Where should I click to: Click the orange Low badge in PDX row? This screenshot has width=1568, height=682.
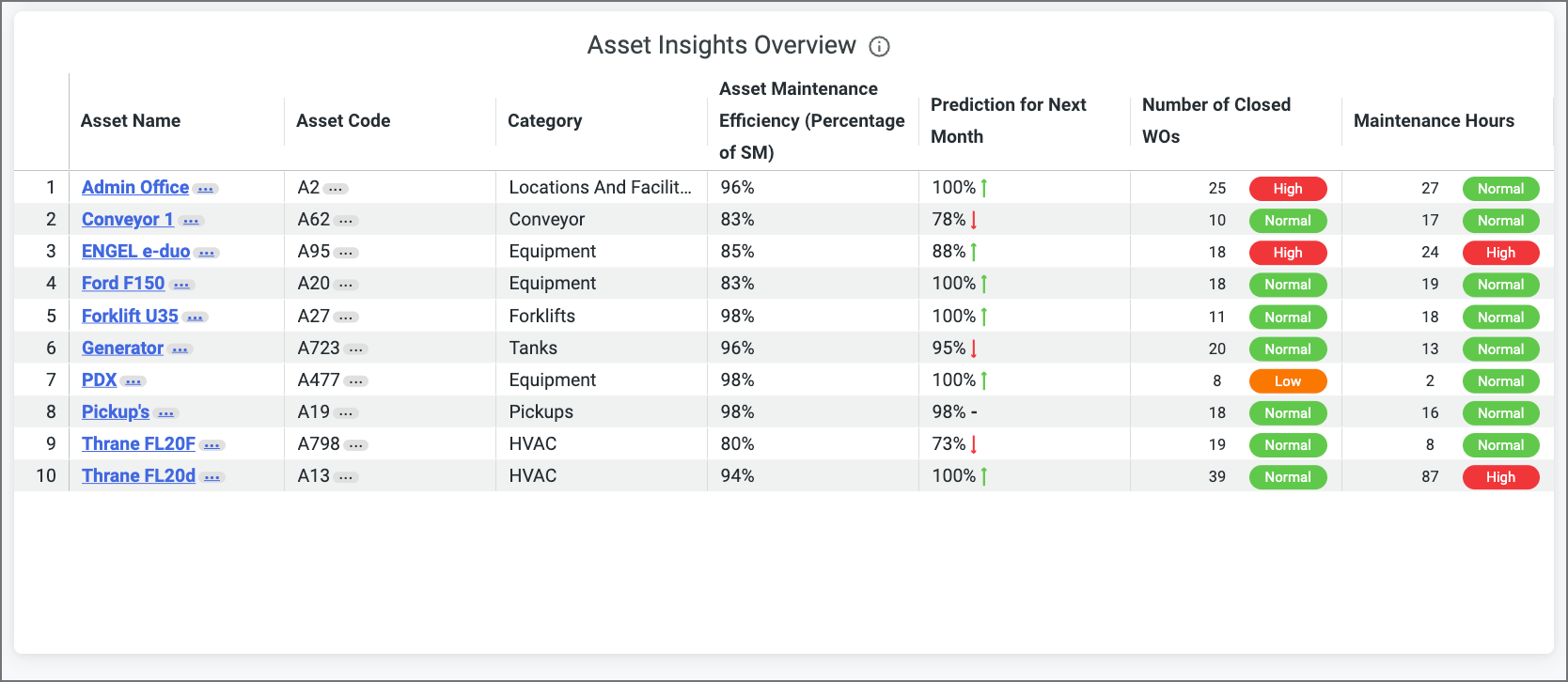1287,381
